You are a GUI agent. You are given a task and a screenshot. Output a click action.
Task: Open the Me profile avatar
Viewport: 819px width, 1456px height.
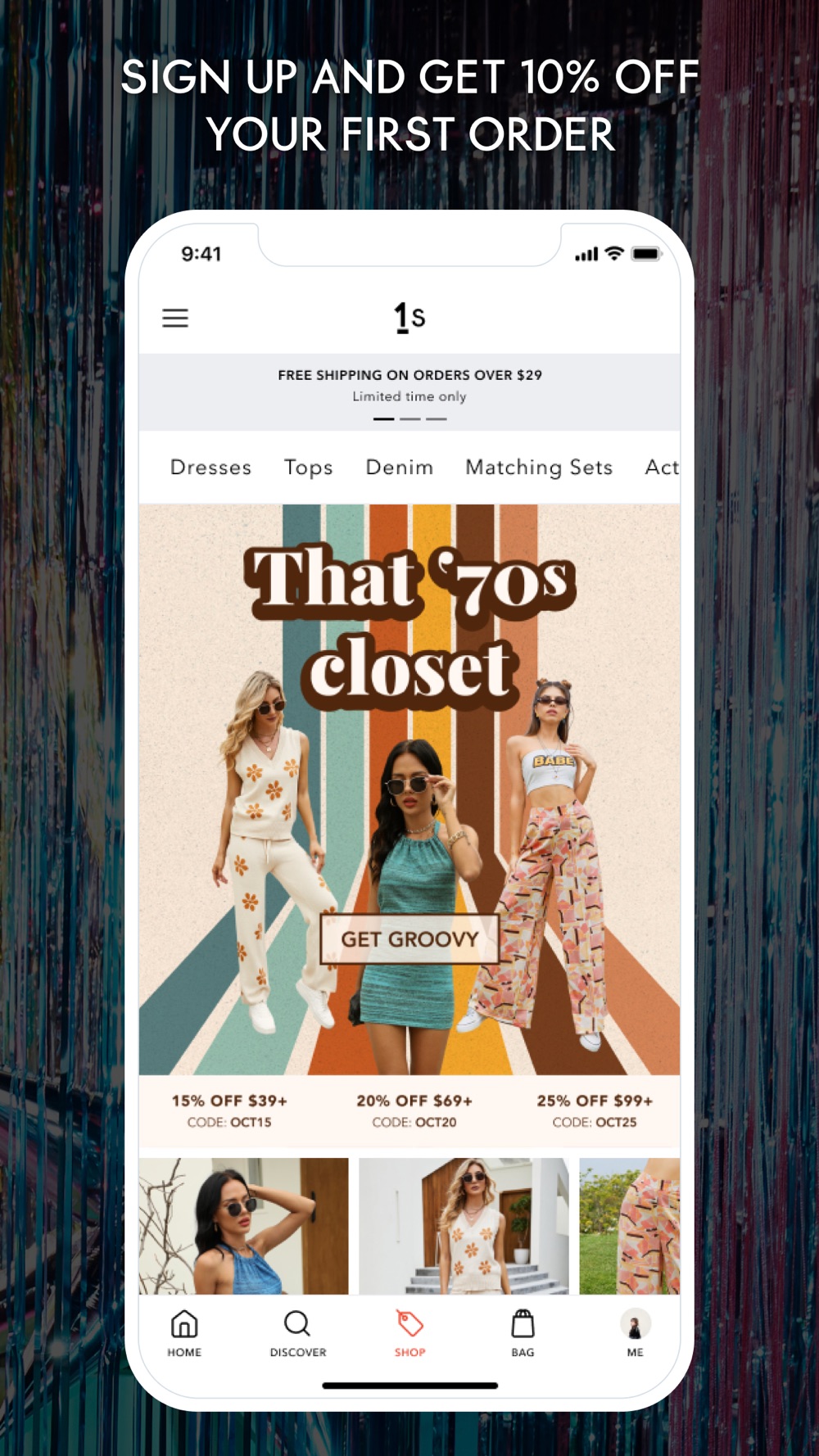tap(636, 1324)
